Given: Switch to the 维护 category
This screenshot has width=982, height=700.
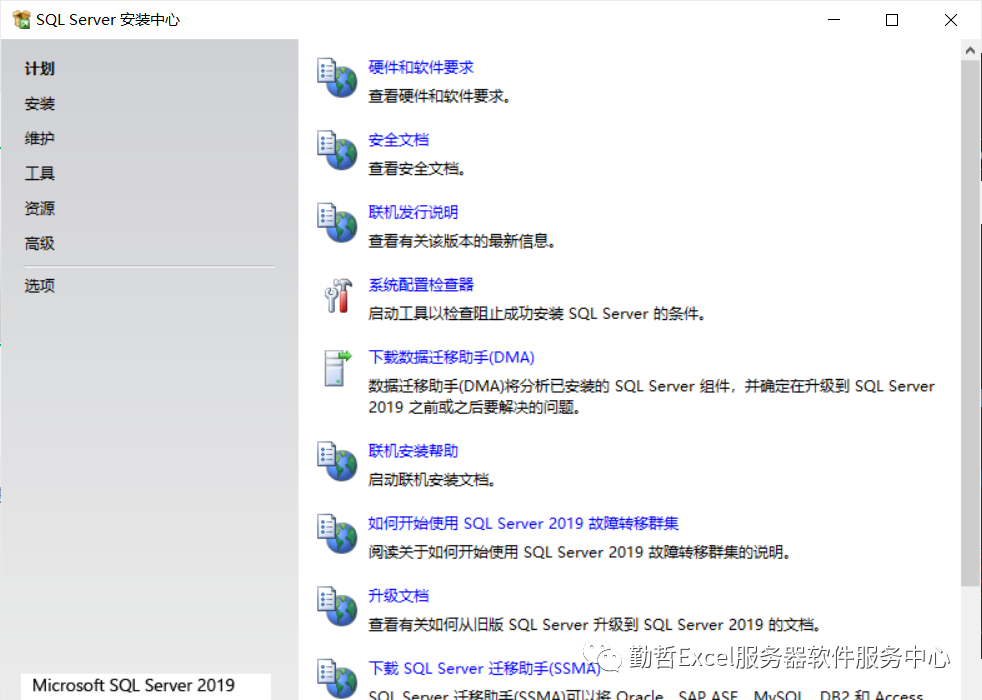Looking at the screenshot, I should pyautogui.click(x=39, y=138).
